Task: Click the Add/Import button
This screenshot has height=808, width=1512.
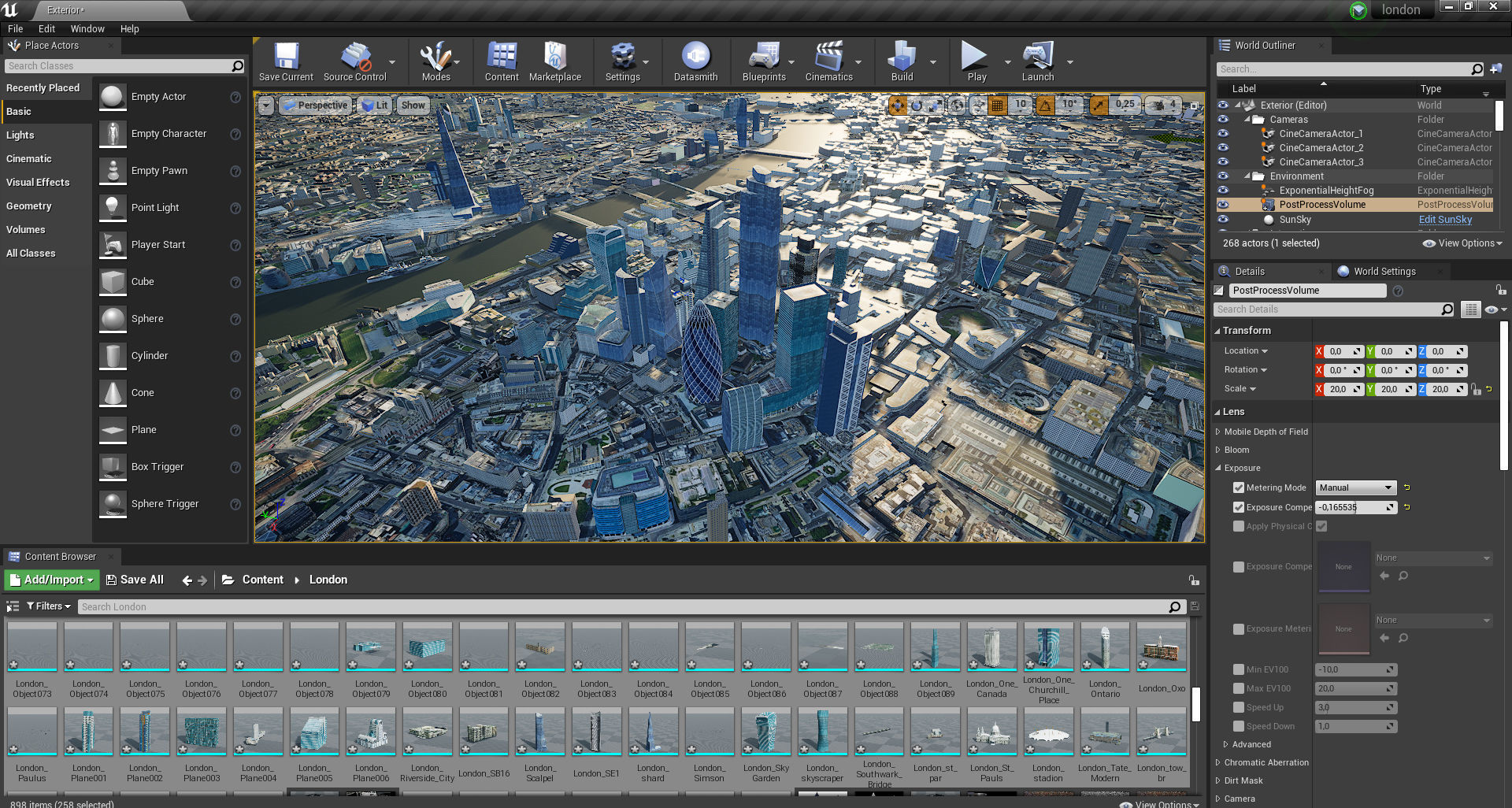Action: pyautogui.click(x=52, y=580)
